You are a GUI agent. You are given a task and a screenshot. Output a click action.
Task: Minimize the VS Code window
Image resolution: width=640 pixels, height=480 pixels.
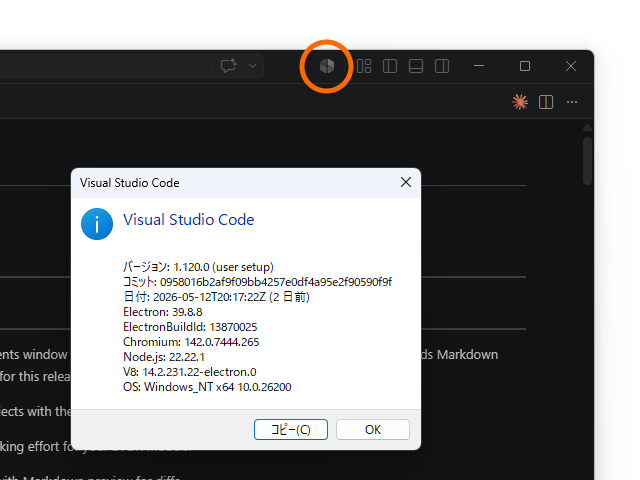479,66
